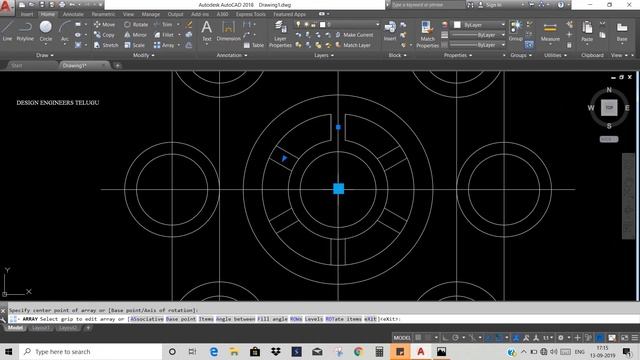Image resolution: width=640 pixels, height=360 pixels.
Task: Open the Annotate ribbon tab
Action: point(73,14)
